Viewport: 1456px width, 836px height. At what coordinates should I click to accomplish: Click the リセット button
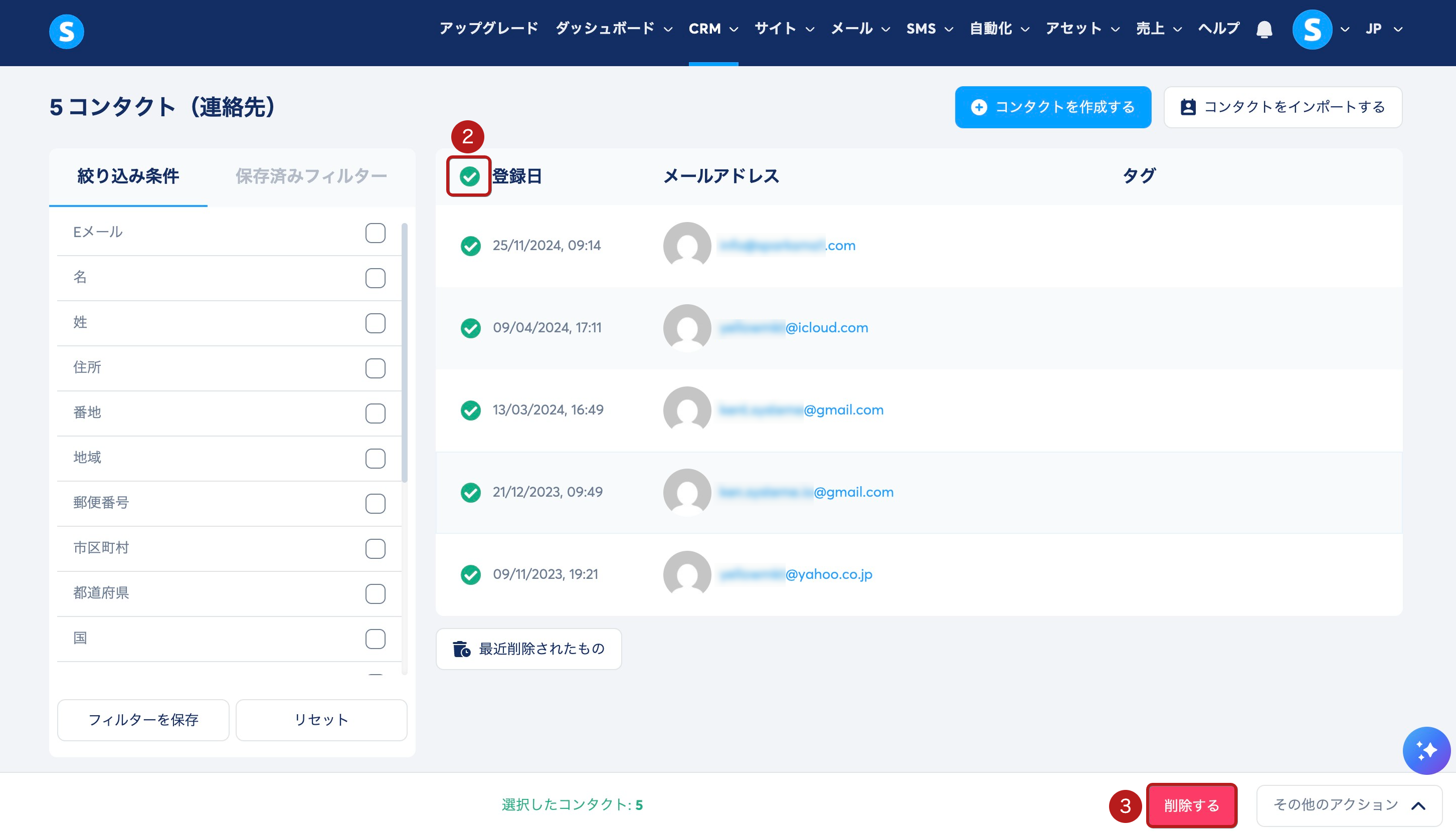coord(321,719)
